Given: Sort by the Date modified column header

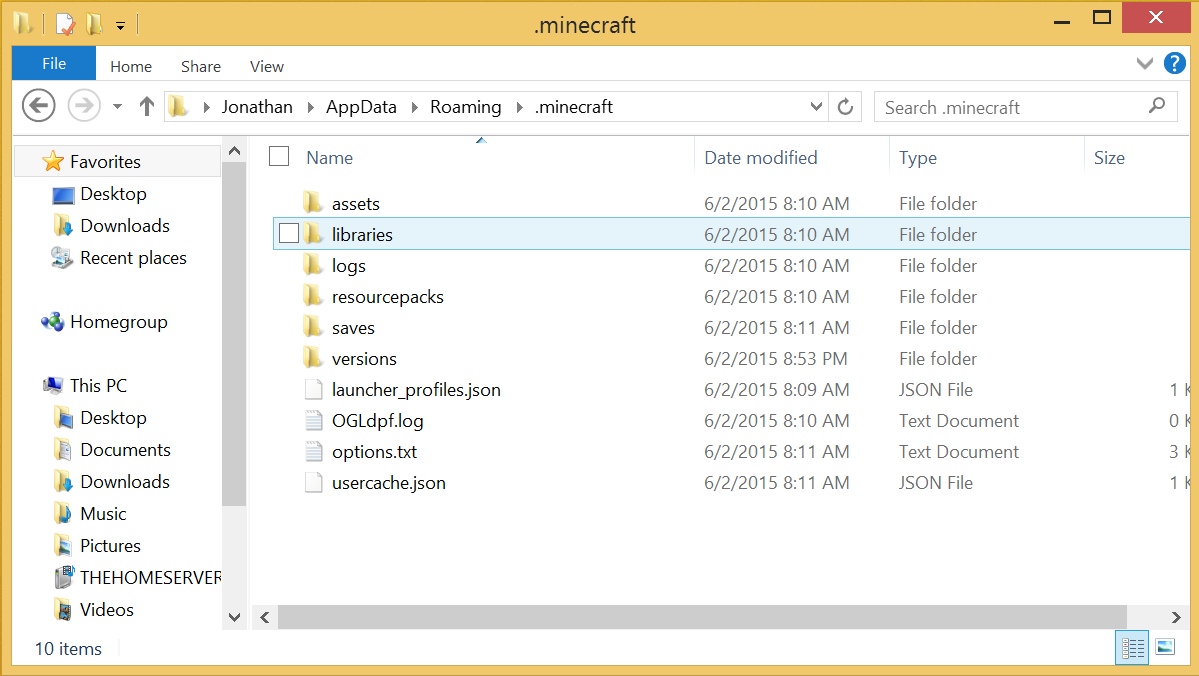Looking at the screenshot, I should (x=760, y=158).
